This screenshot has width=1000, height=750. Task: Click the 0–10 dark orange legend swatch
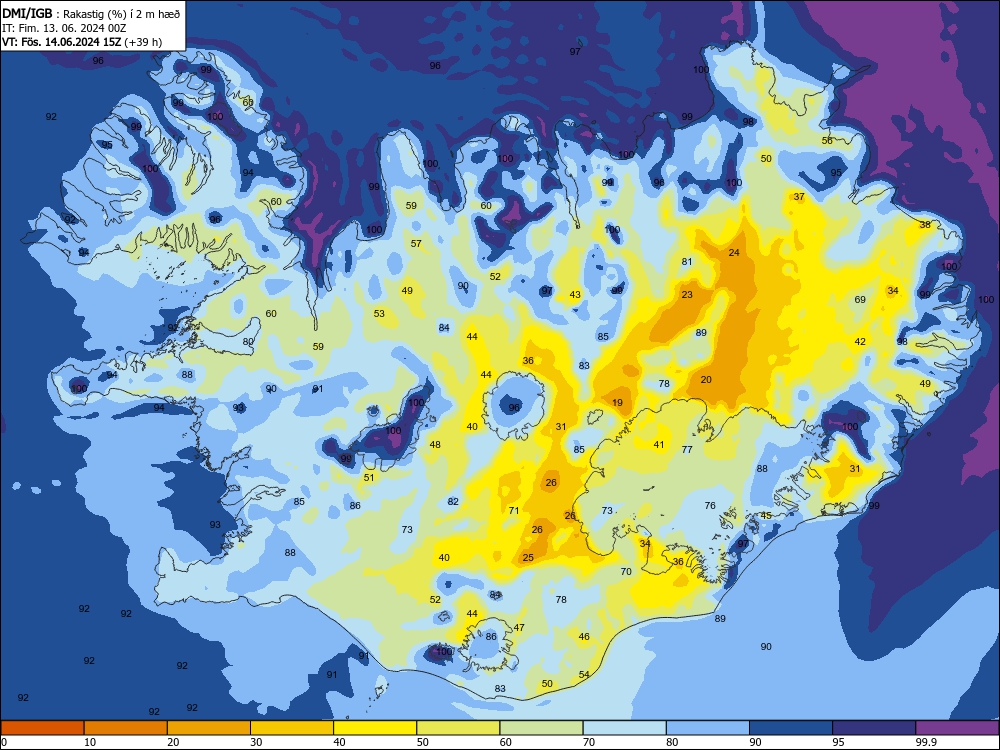tap(42, 728)
